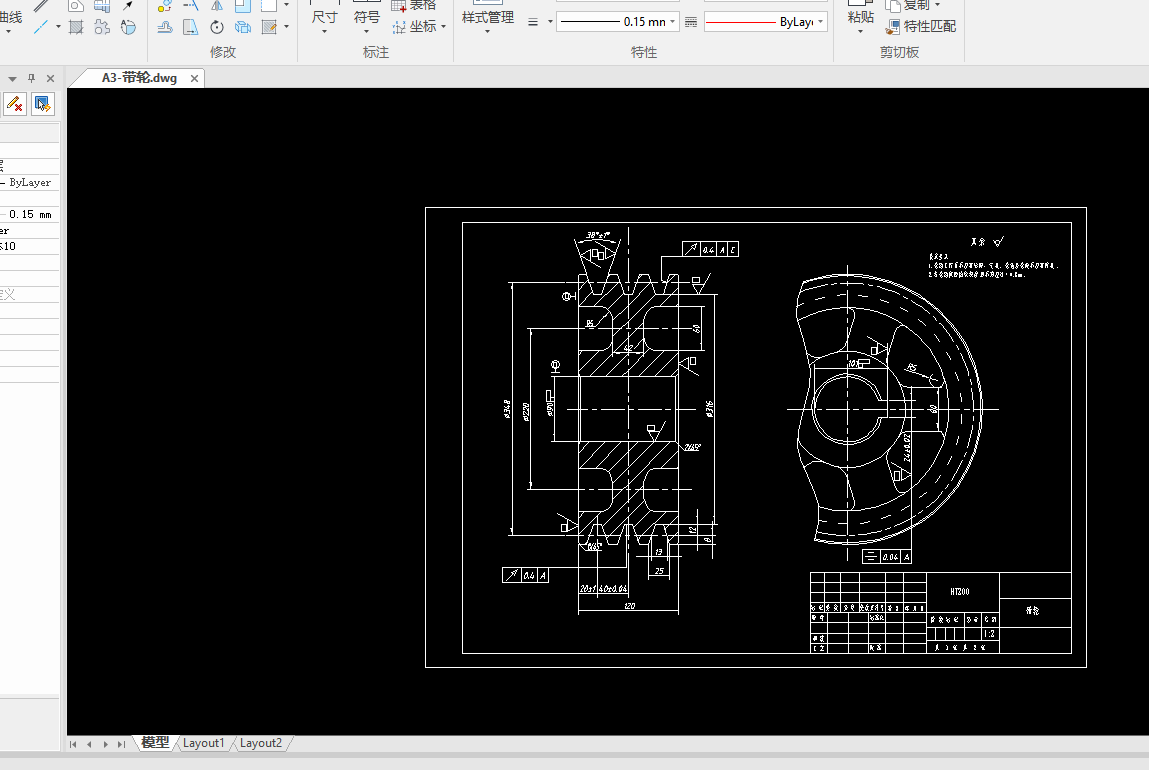Open the 样式管理 style manager dropdown

(x=487, y=31)
